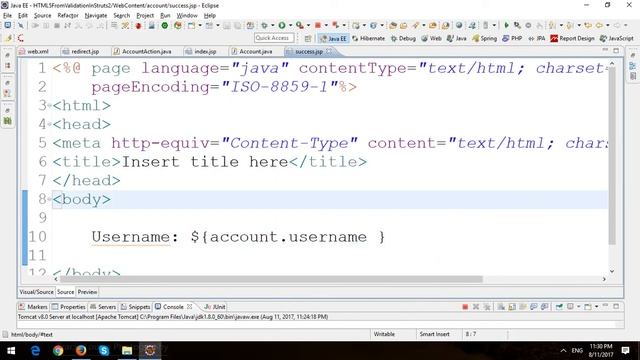Click the scroll right arrow of editor
640x360 pixels.
point(604,279)
